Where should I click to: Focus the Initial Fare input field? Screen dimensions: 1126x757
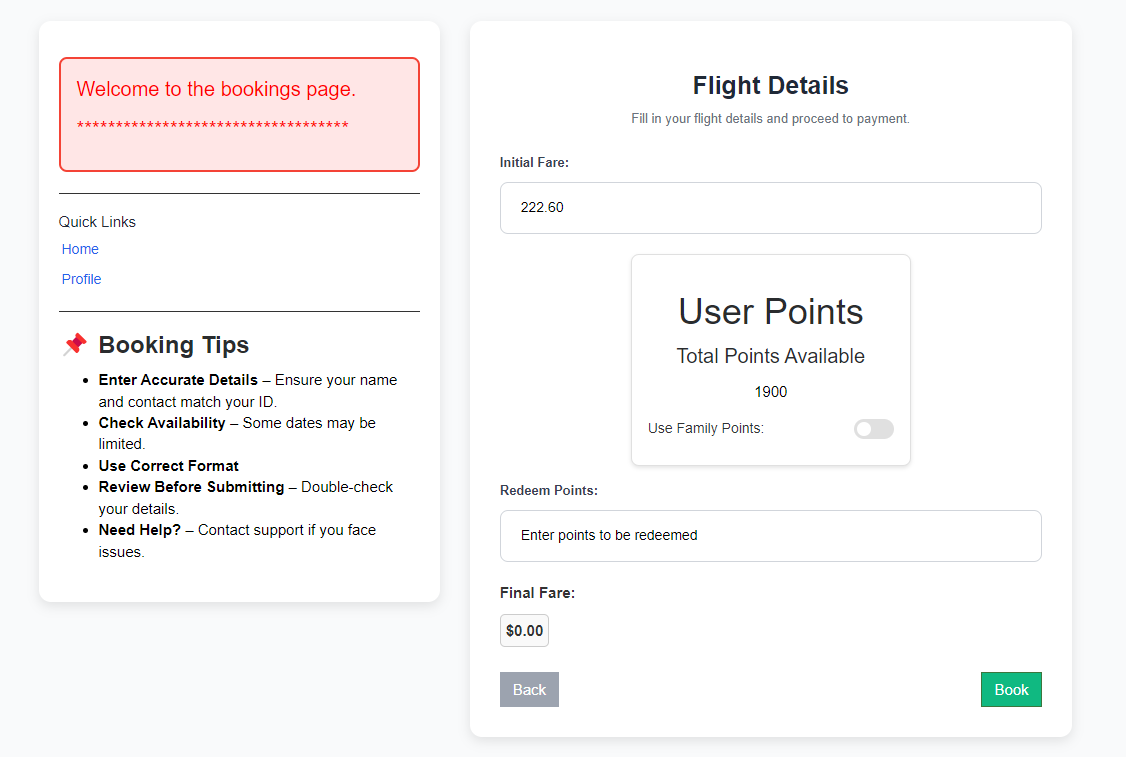770,208
